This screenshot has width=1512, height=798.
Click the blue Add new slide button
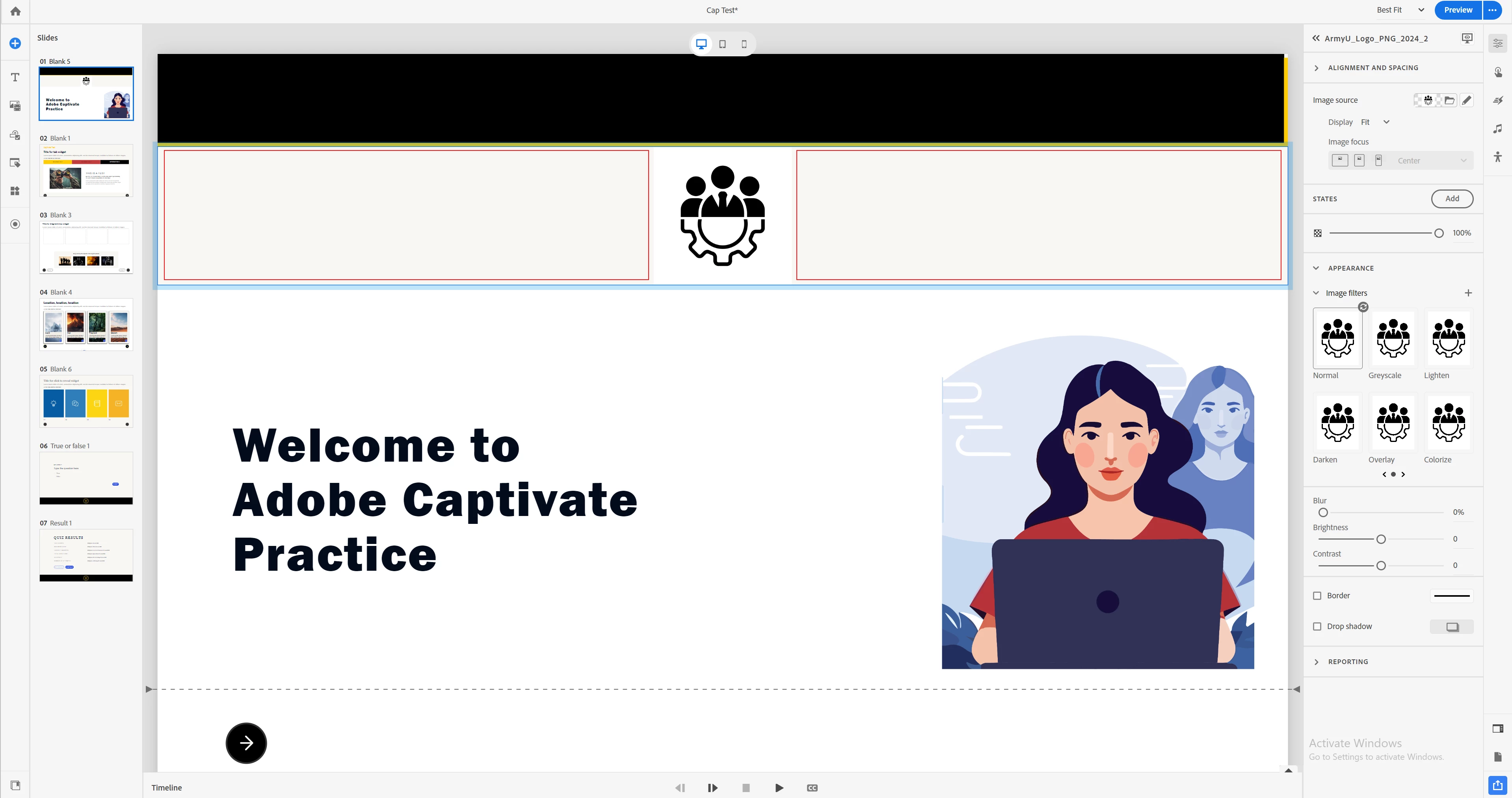coord(15,43)
